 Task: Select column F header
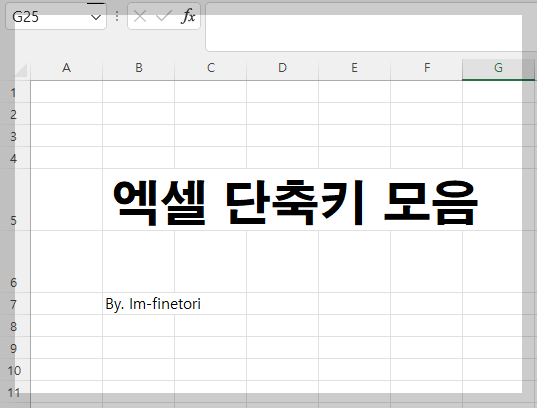pyautogui.click(x=426, y=68)
